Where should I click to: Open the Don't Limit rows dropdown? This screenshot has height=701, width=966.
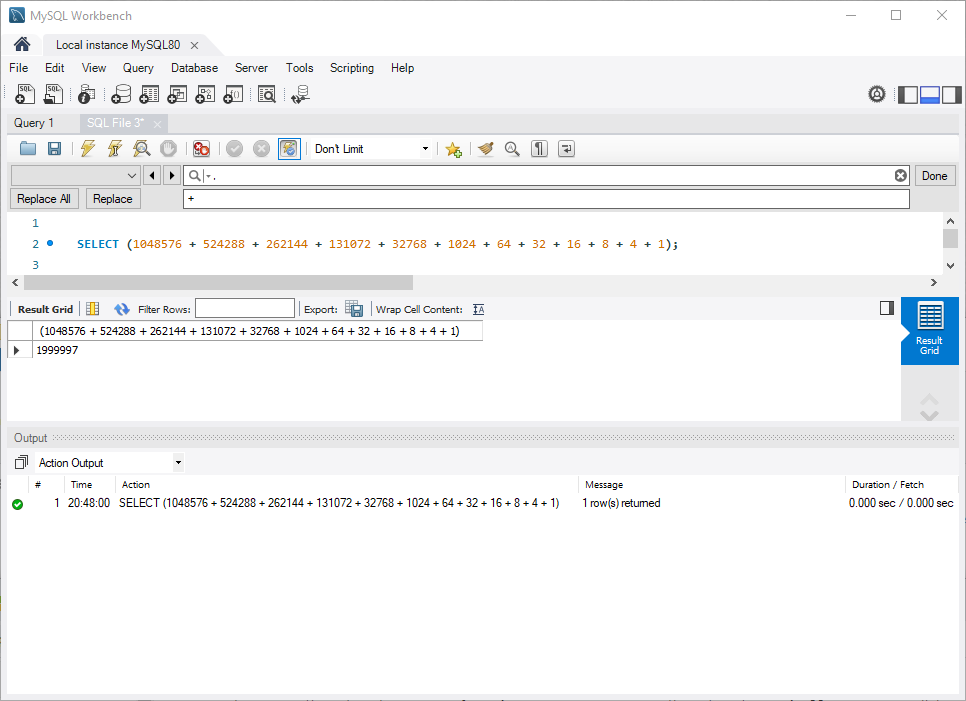(x=370, y=149)
